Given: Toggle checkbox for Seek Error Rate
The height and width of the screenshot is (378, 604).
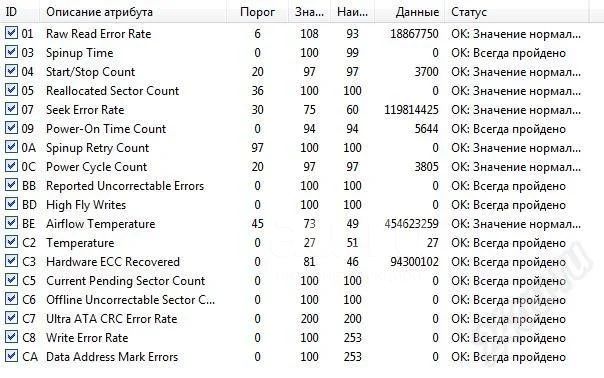Looking at the screenshot, I should (x=11, y=109).
